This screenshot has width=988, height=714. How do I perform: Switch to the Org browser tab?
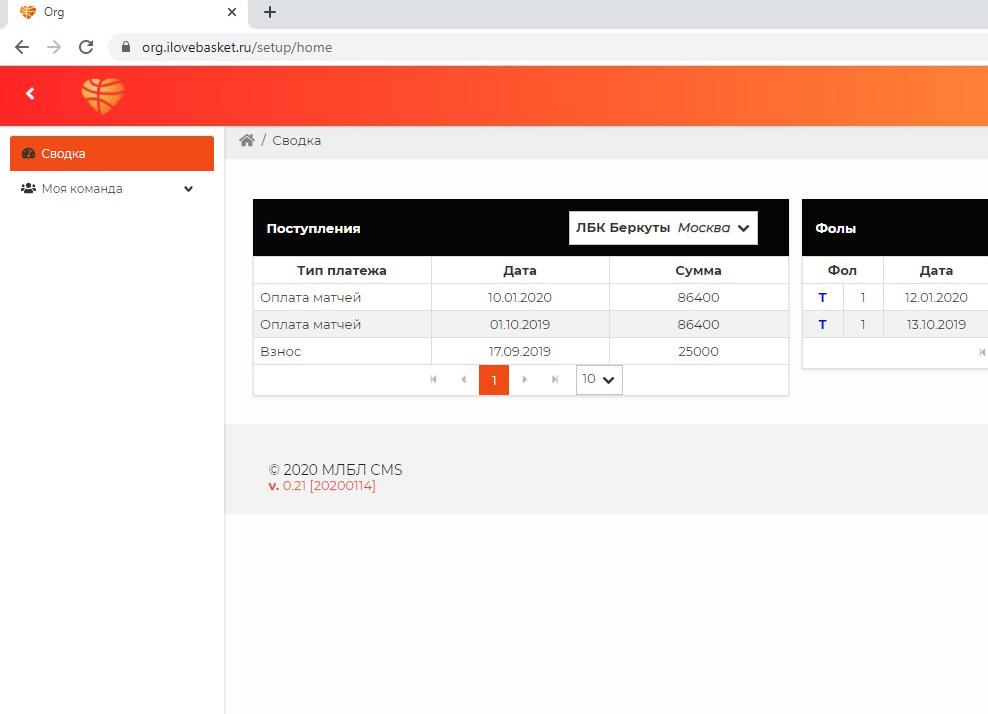(120, 13)
